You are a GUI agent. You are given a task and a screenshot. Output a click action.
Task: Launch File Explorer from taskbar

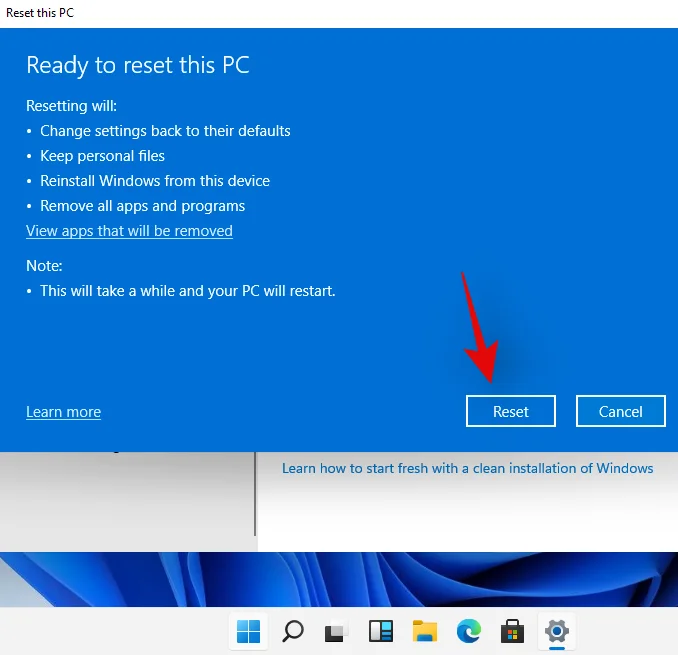pos(425,631)
